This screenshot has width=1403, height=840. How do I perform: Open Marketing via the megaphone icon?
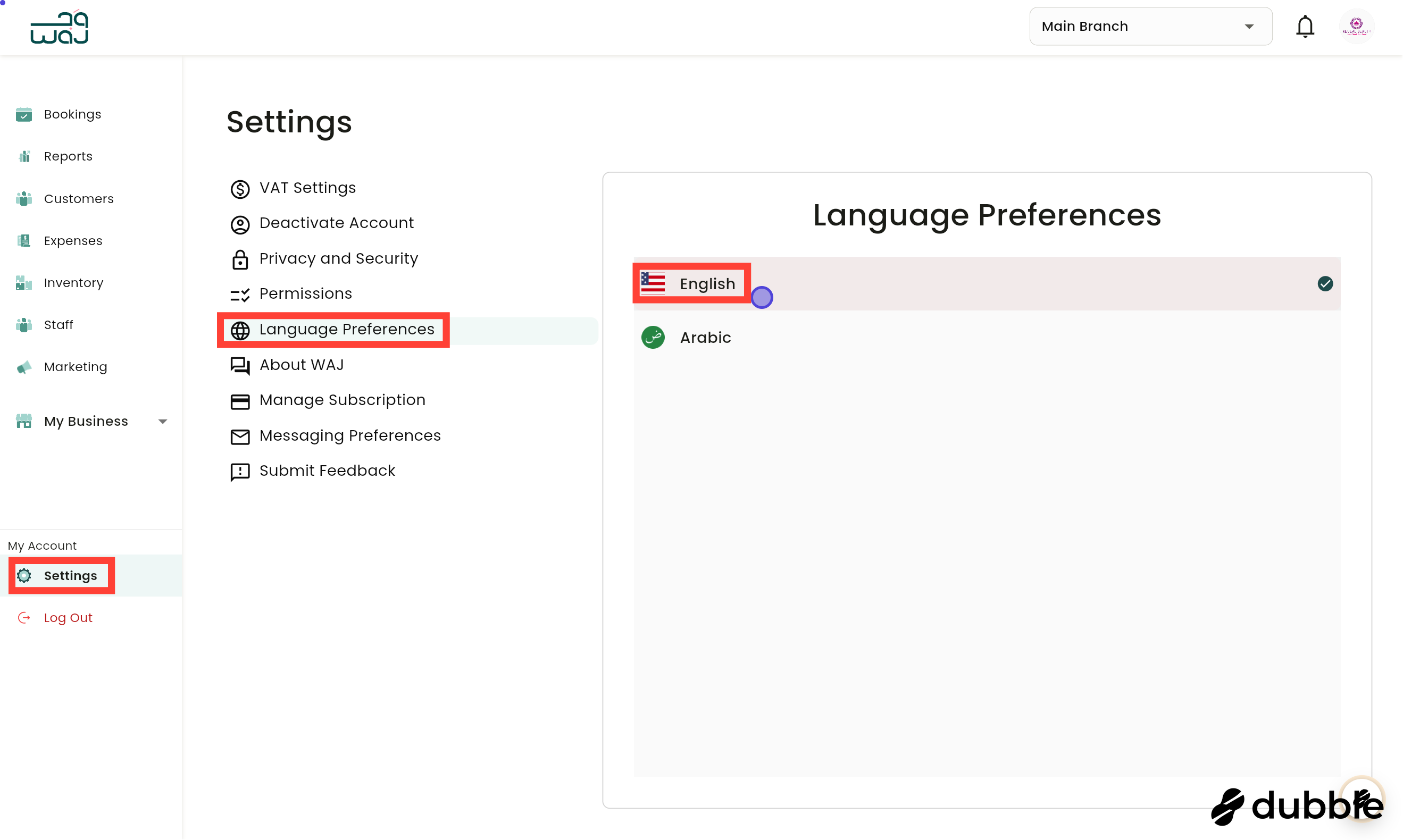pos(24,367)
